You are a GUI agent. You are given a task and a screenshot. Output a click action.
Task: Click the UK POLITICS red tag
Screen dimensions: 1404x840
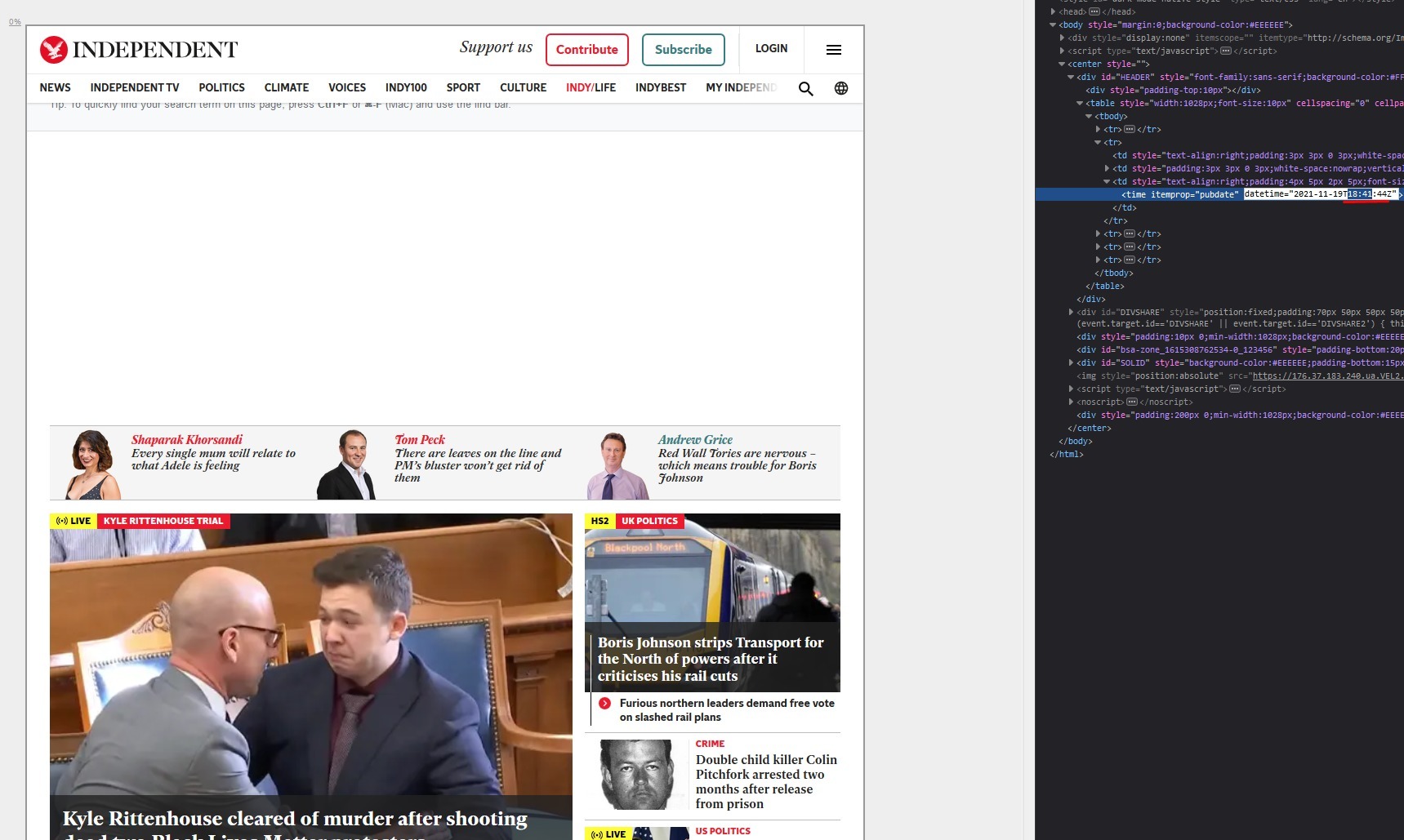(649, 521)
